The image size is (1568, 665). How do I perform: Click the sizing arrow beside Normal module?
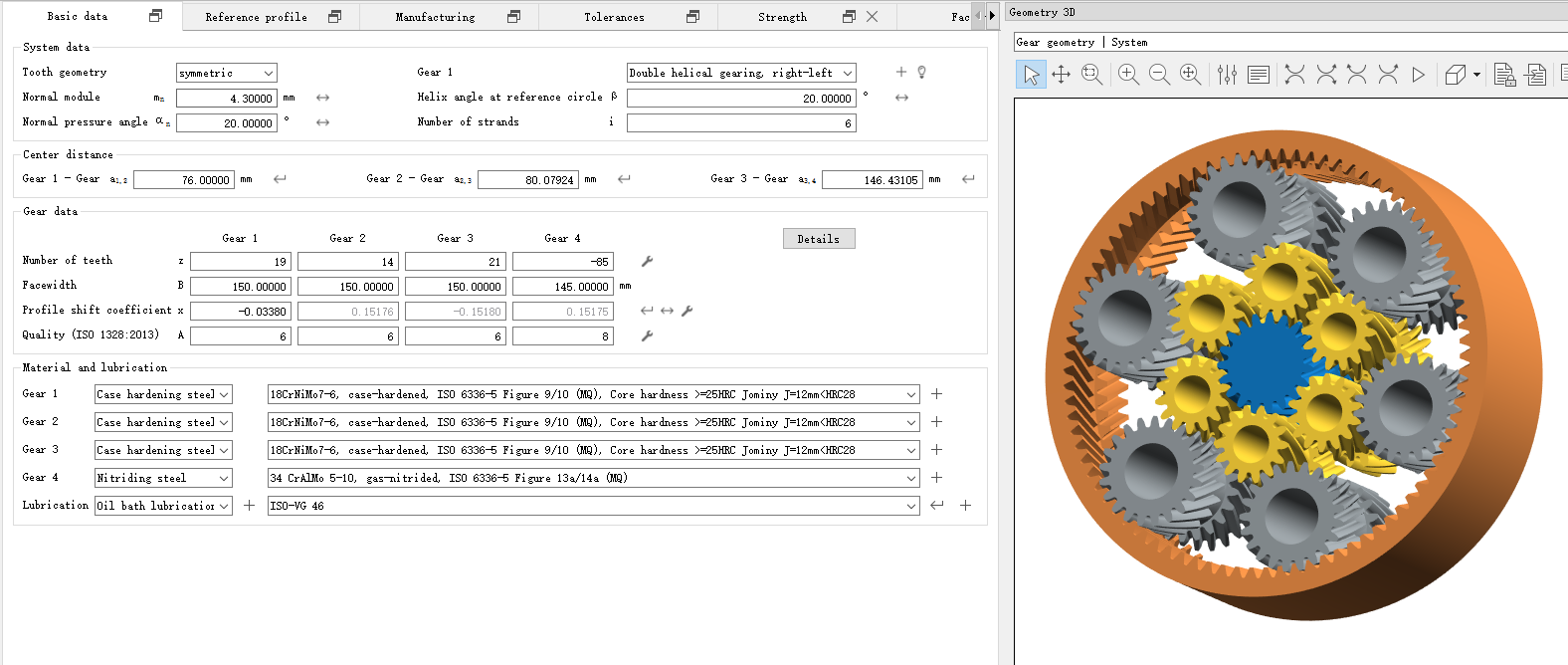(322, 98)
